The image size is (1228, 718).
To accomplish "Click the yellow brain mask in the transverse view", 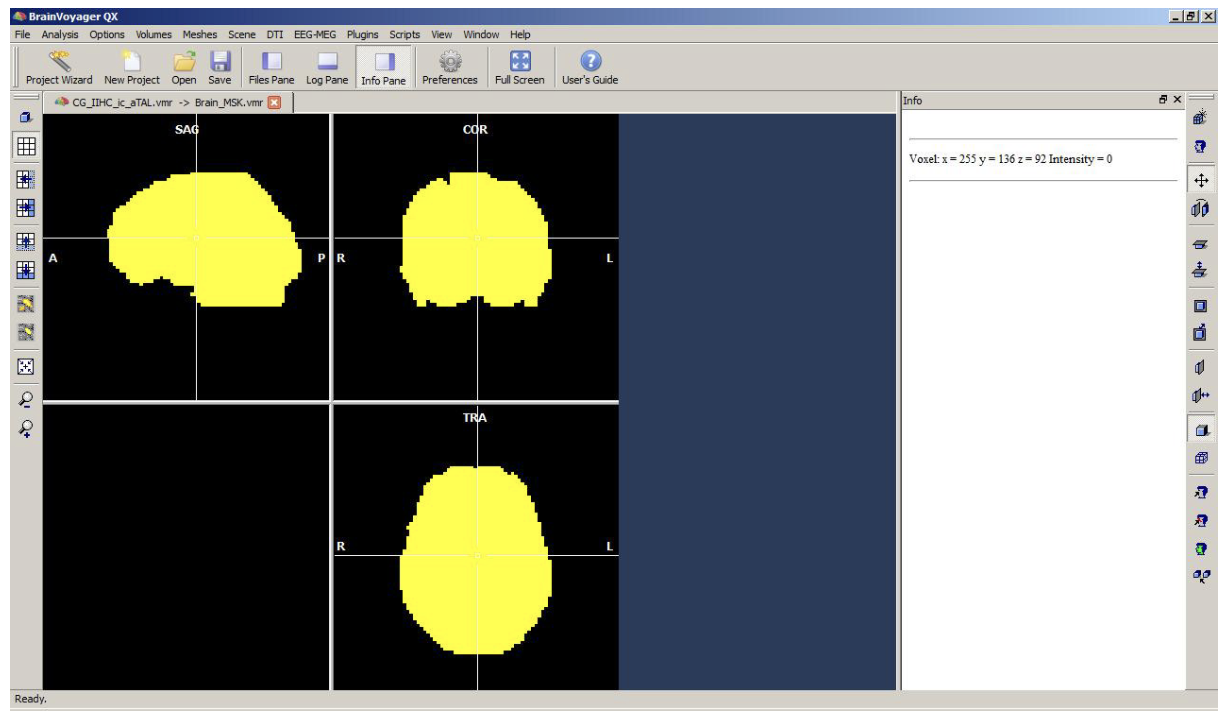I will coord(475,560).
